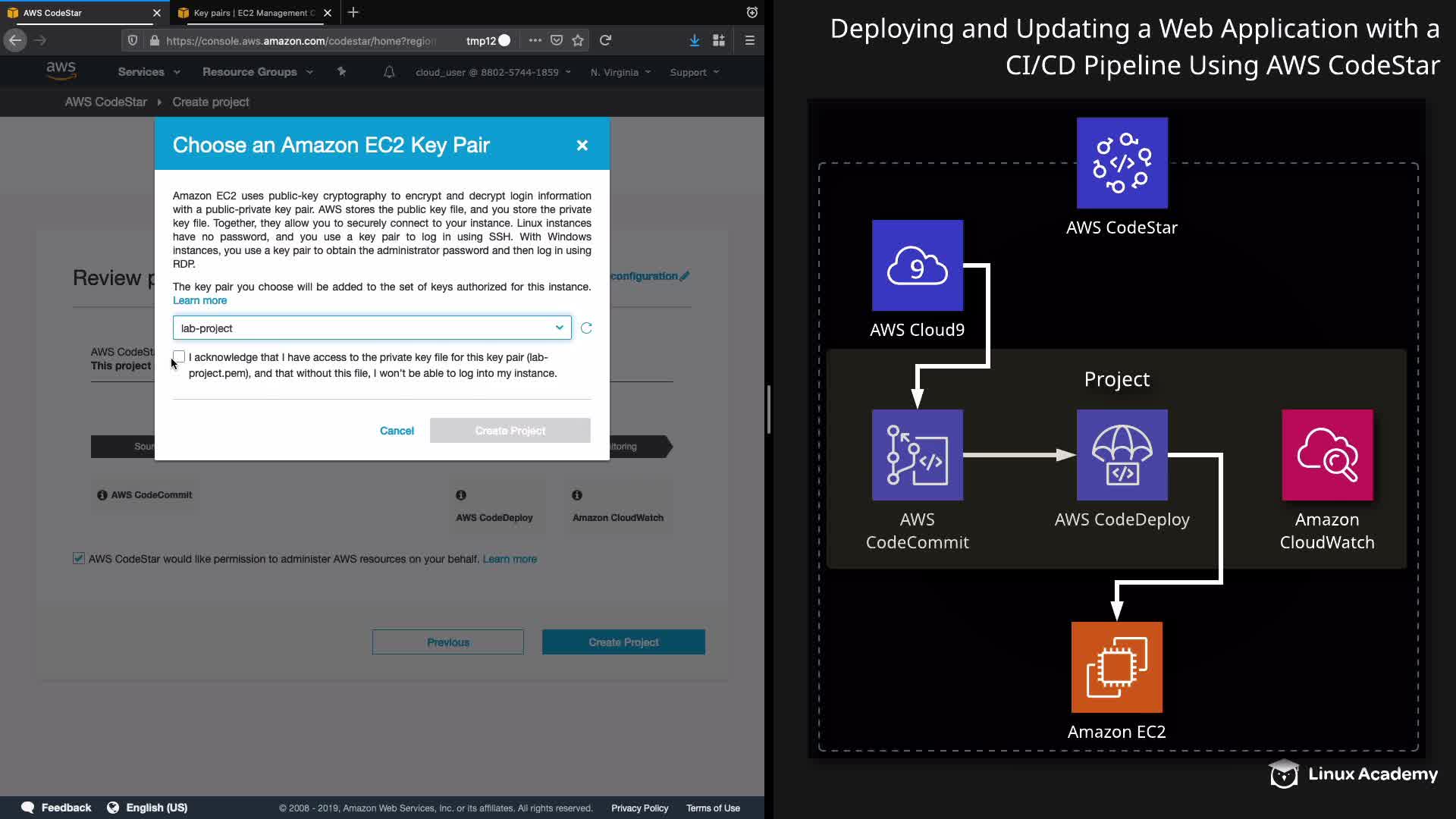Click the pin shortcuts icon in navbar

pos(341,72)
